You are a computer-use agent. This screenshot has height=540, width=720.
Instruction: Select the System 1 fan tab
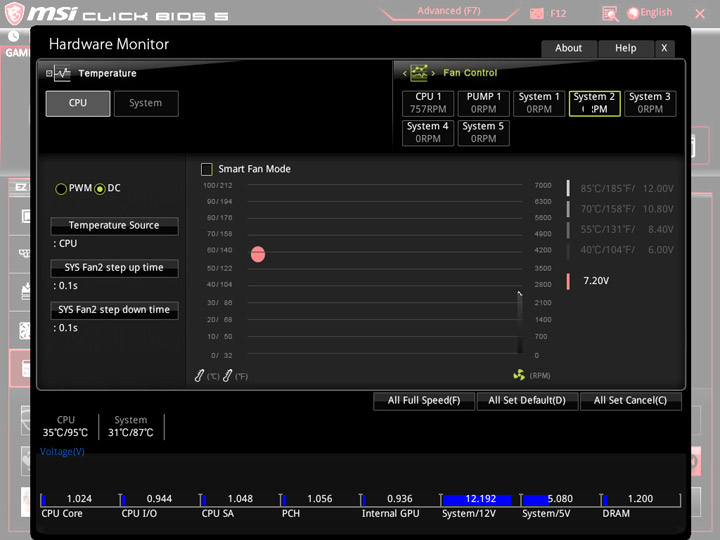(539, 103)
